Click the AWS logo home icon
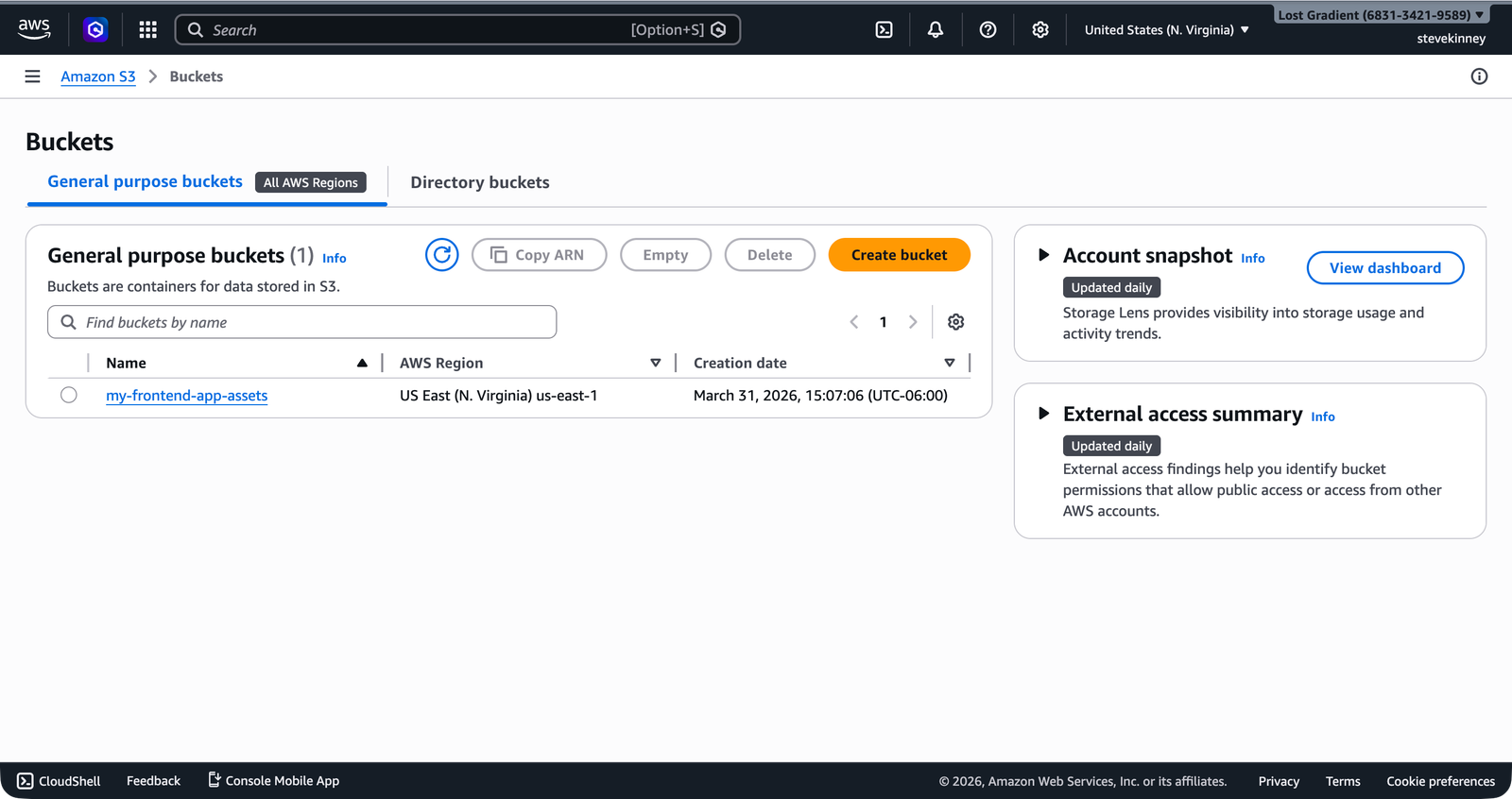This screenshot has width=1512, height=799. coord(34,29)
